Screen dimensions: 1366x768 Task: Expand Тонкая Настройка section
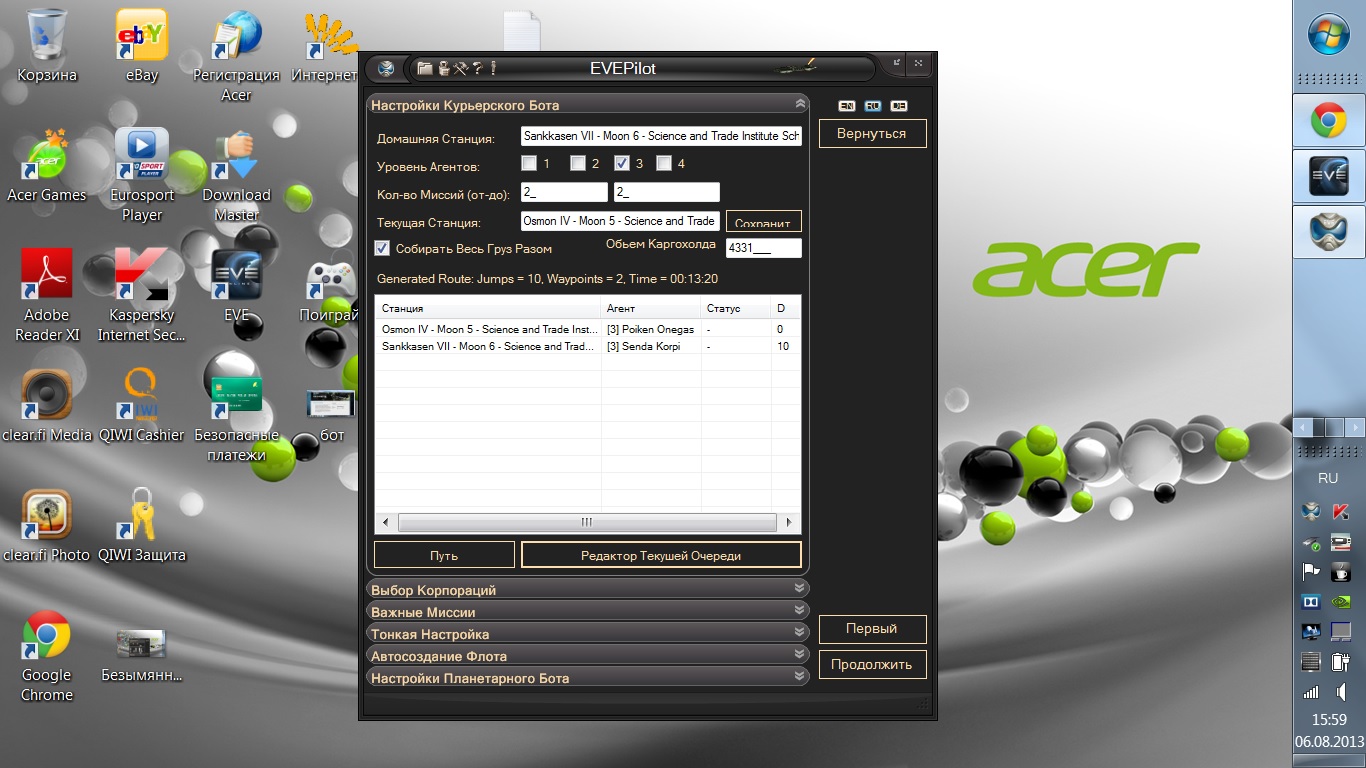pos(588,633)
